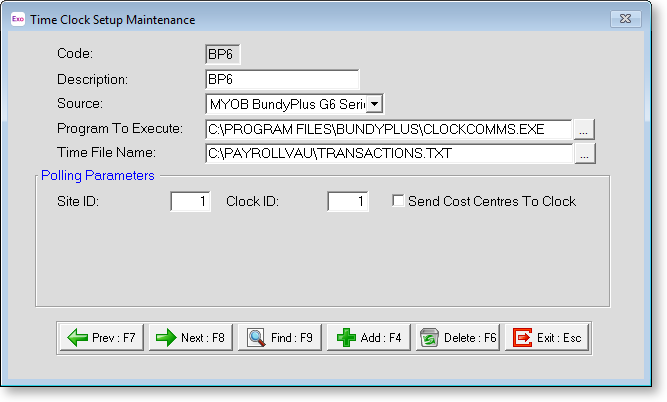
Task: Add a new time clock record
Action: click(369, 338)
